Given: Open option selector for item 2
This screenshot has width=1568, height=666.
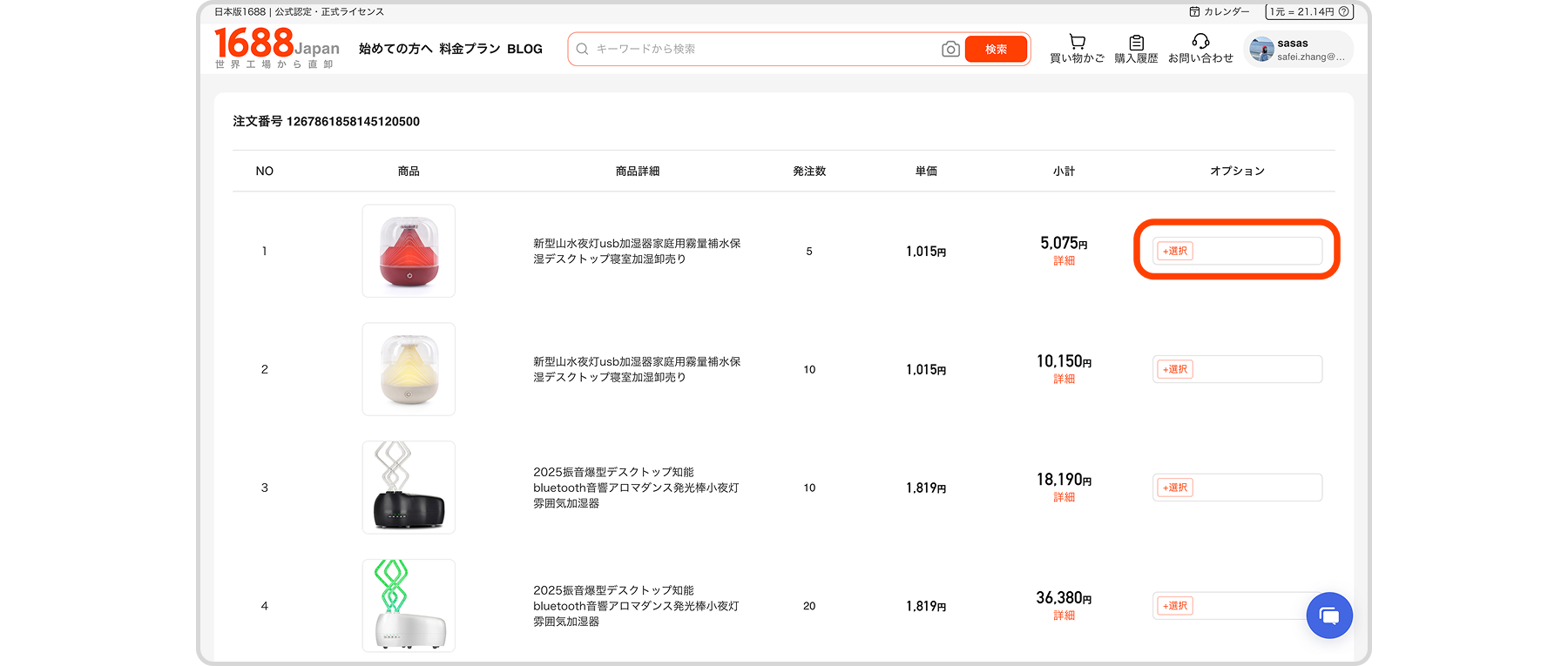Looking at the screenshot, I should tap(1175, 370).
